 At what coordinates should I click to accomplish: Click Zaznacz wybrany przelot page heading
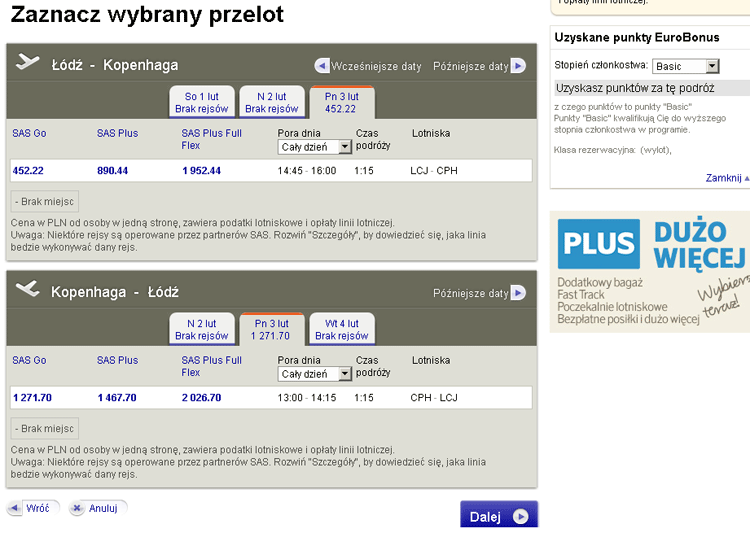coord(147,14)
